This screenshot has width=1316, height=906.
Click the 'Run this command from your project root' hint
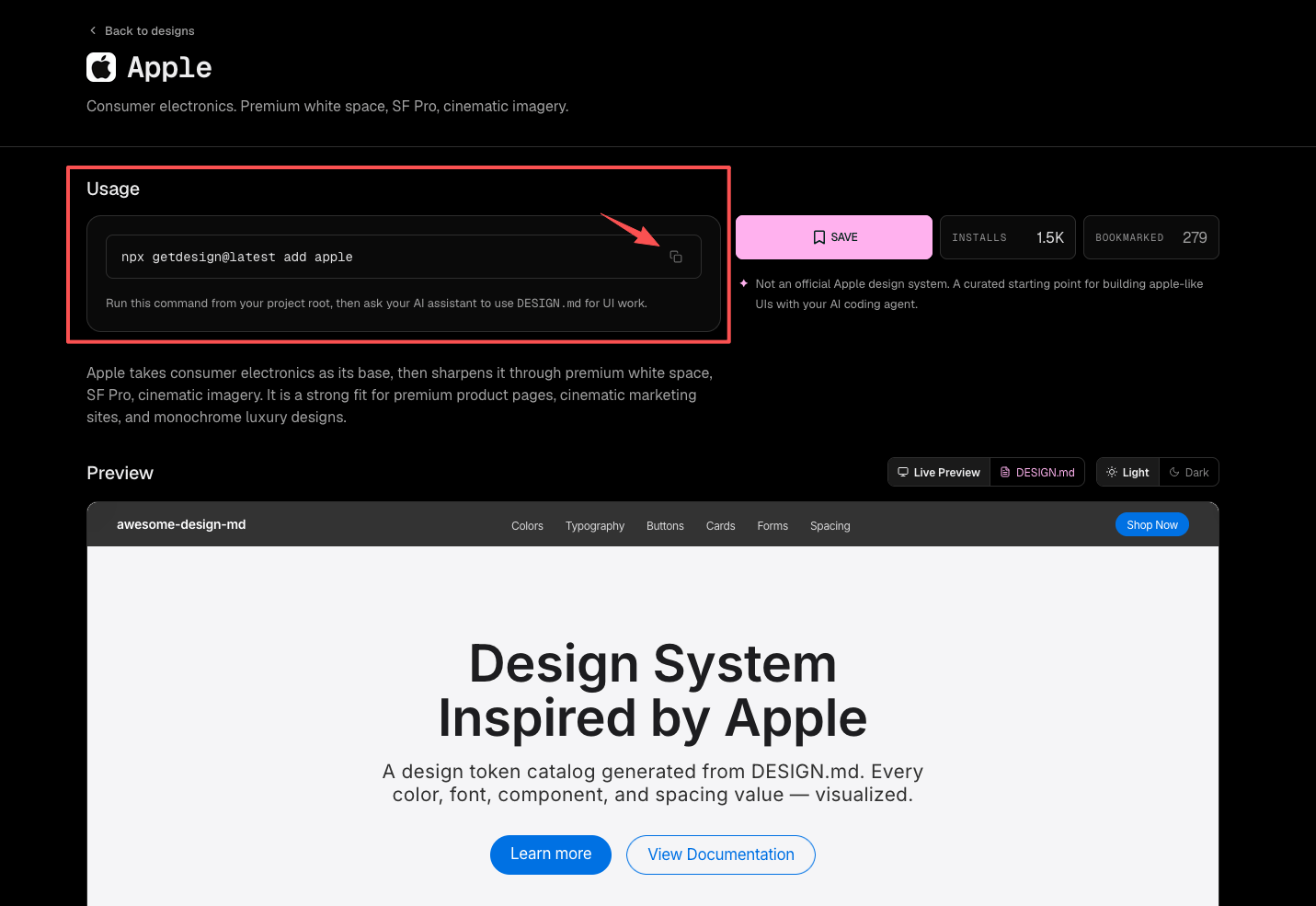(376, 303)
